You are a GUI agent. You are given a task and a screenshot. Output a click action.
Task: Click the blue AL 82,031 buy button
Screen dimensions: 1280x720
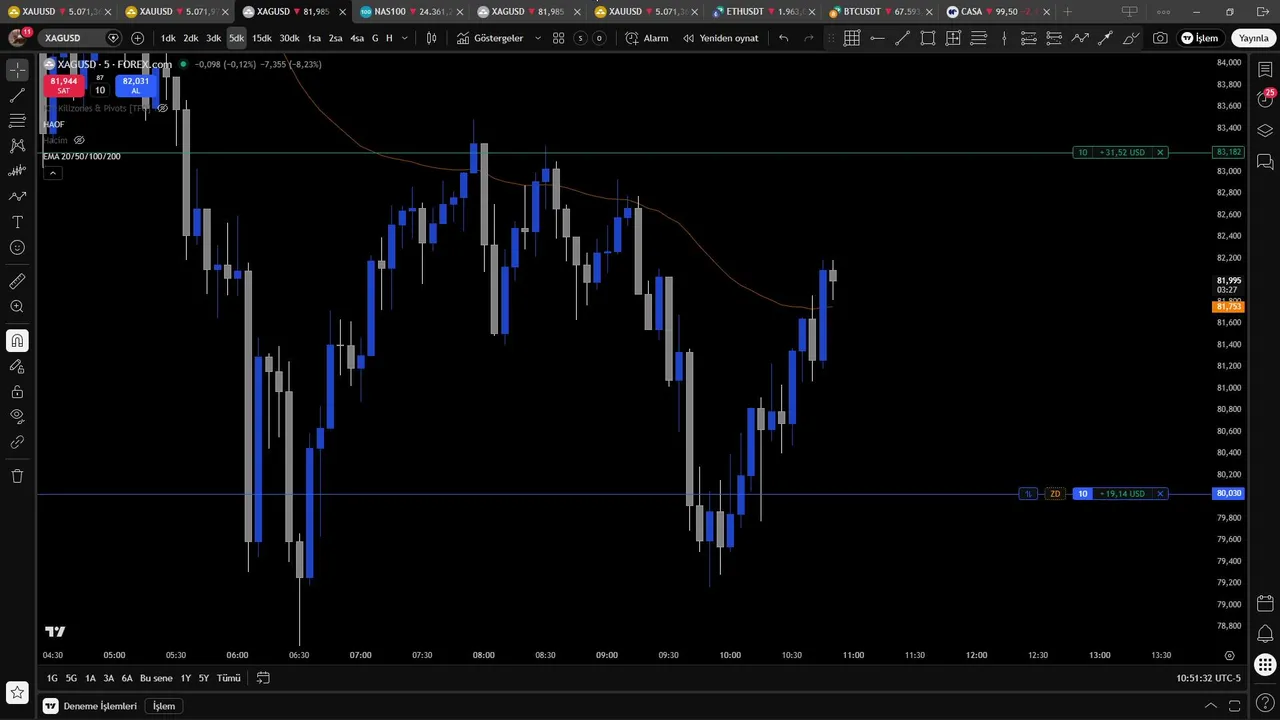136,85
